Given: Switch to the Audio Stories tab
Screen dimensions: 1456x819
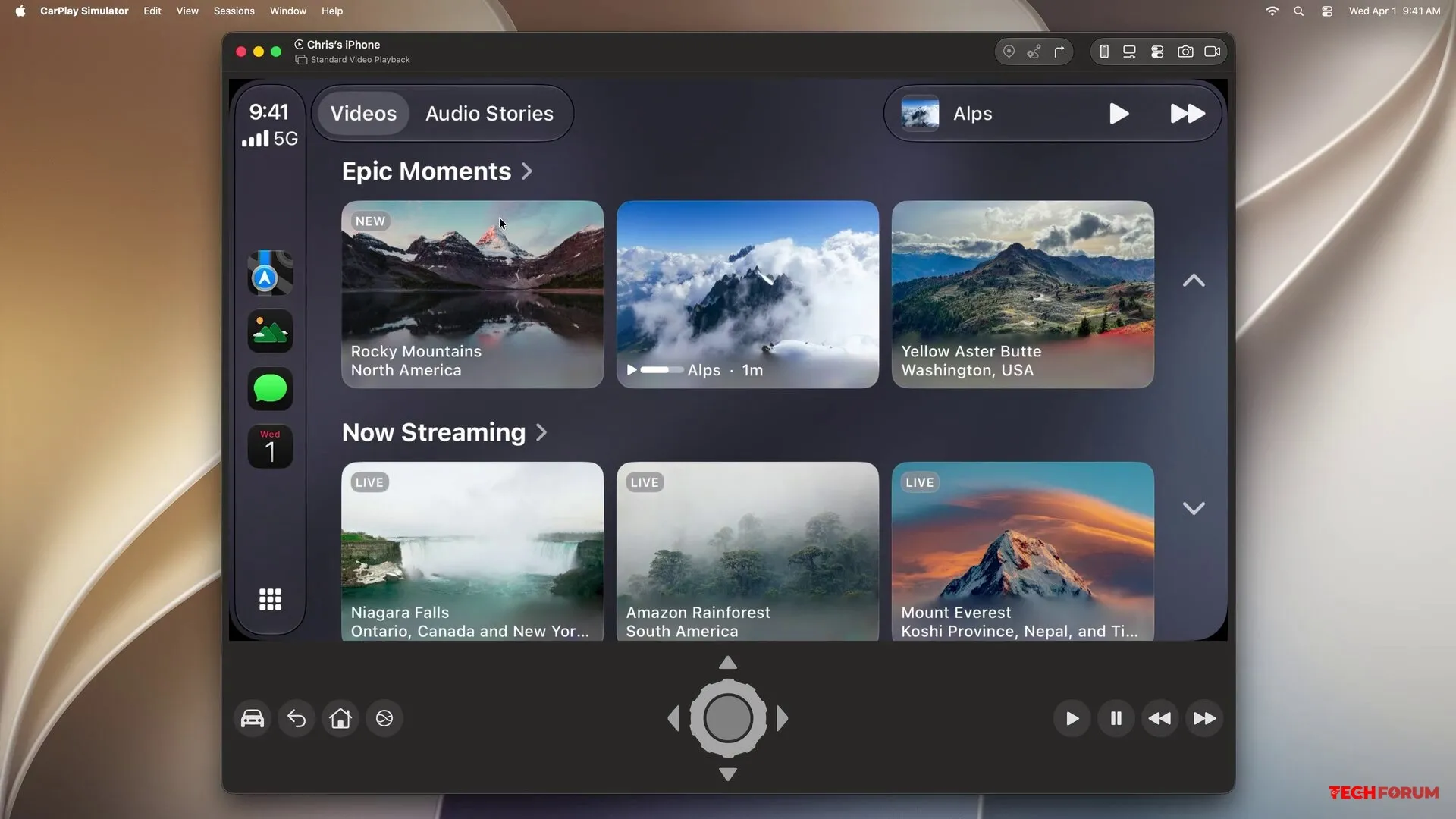Looking at the screenshot, I should coord(489,114).
